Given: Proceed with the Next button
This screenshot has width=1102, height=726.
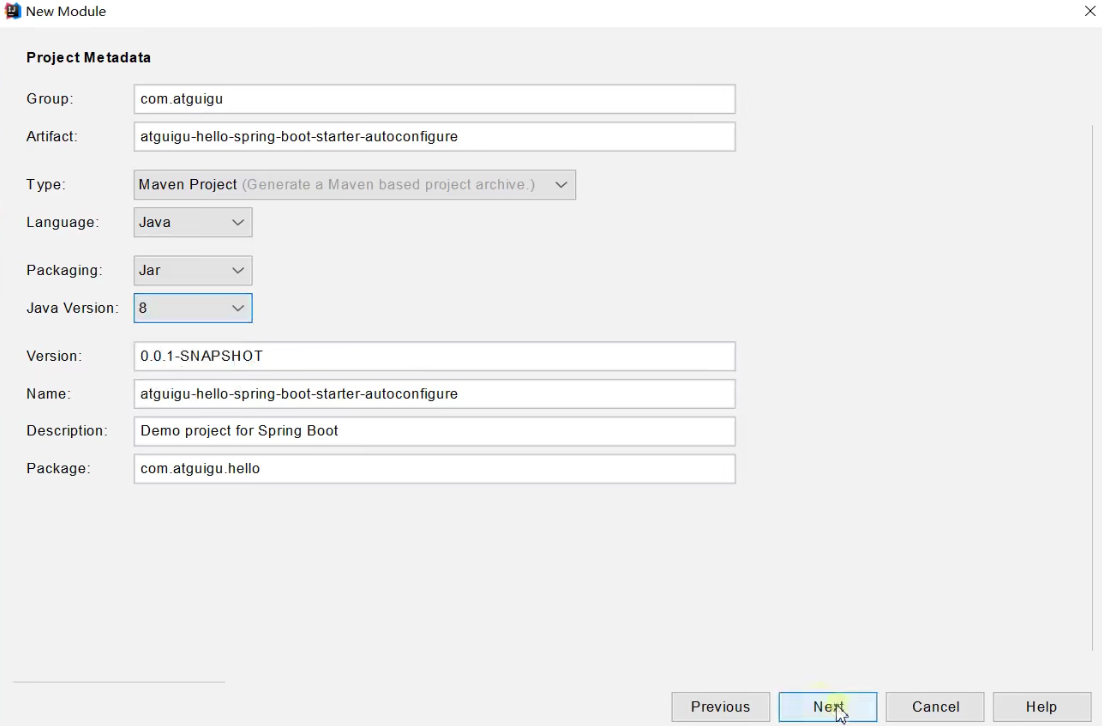Looking at the screenshot, I should 828,707.
